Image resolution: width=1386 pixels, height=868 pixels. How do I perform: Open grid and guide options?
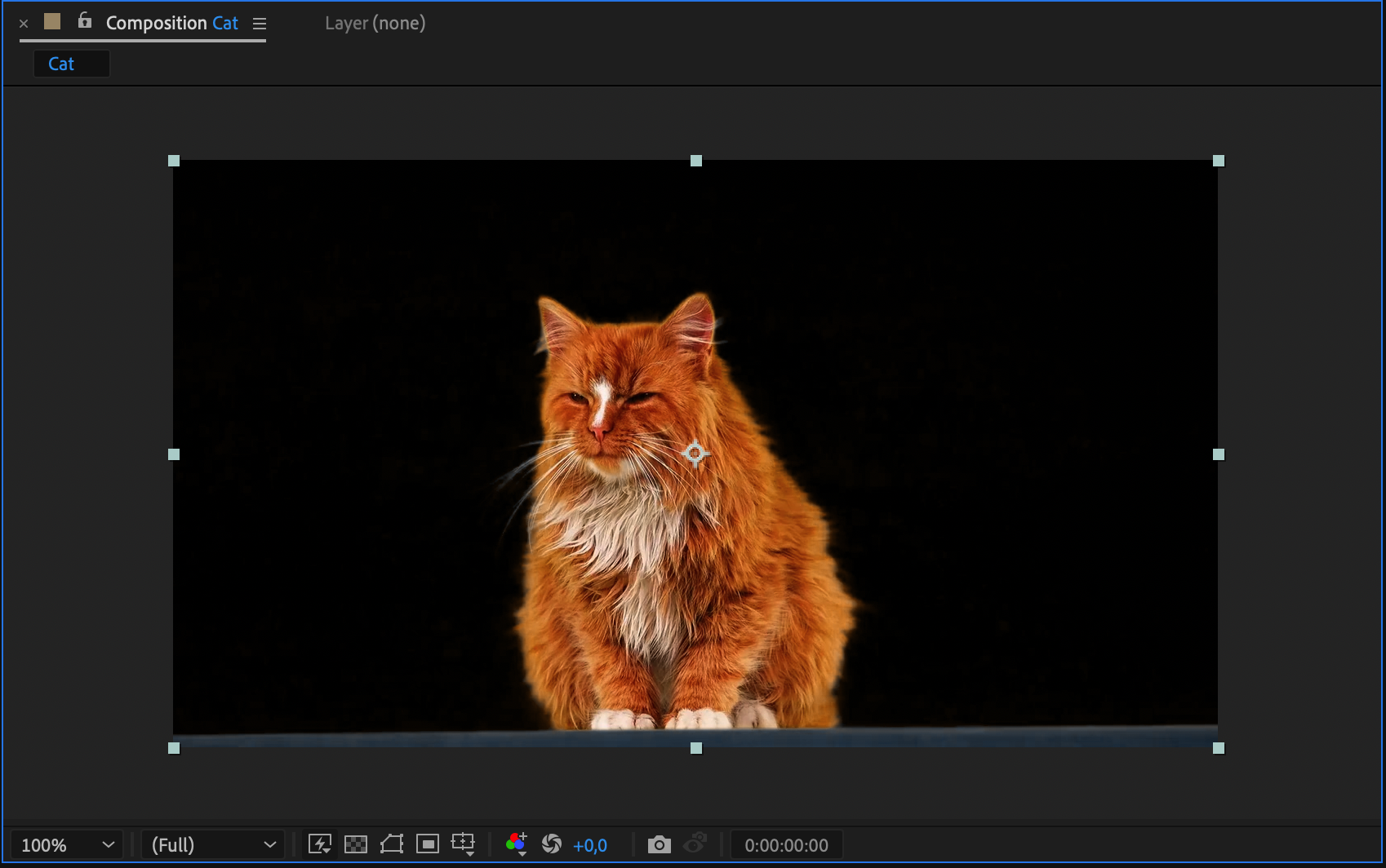(464, 844)
